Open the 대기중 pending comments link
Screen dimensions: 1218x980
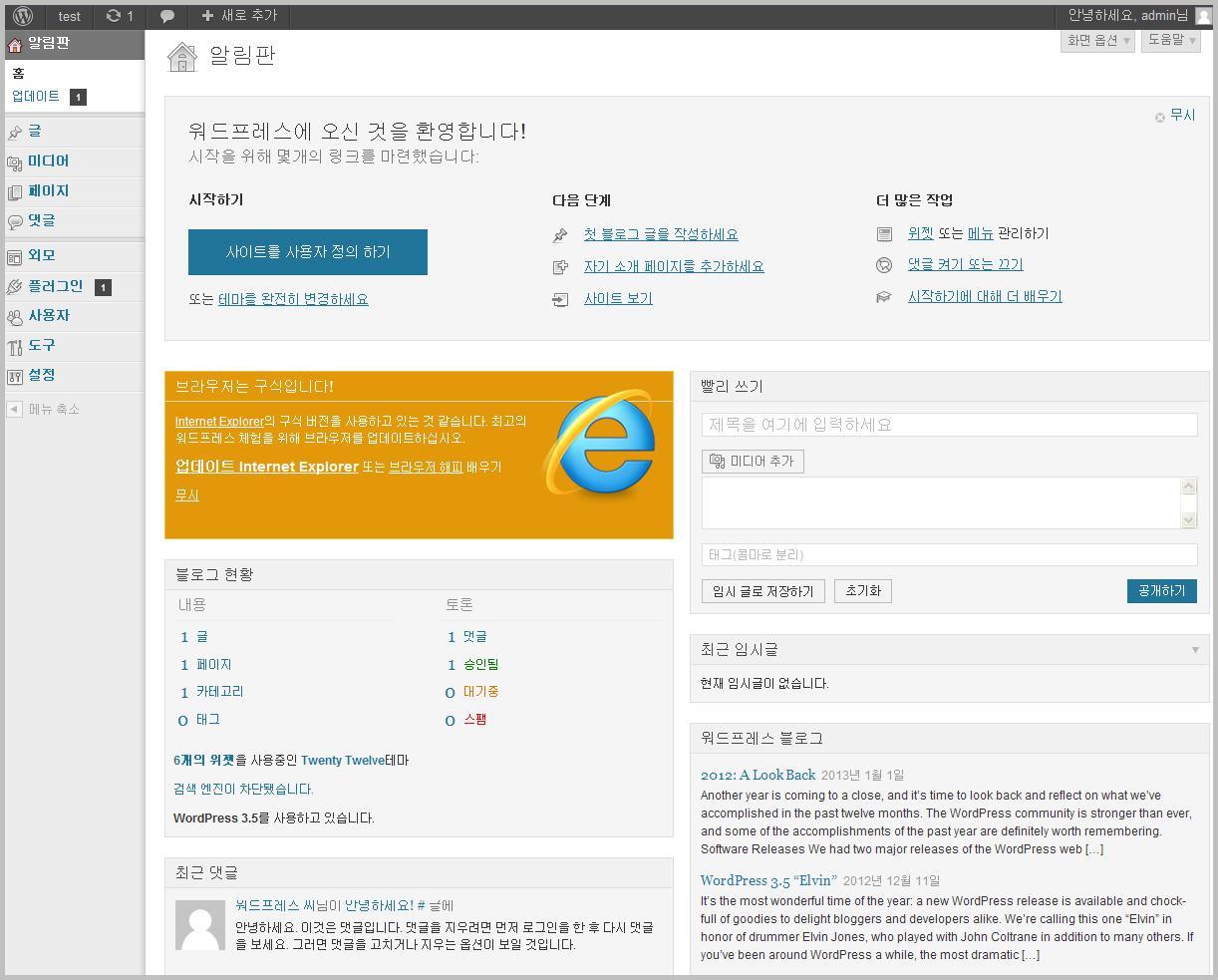click(480, 692)
